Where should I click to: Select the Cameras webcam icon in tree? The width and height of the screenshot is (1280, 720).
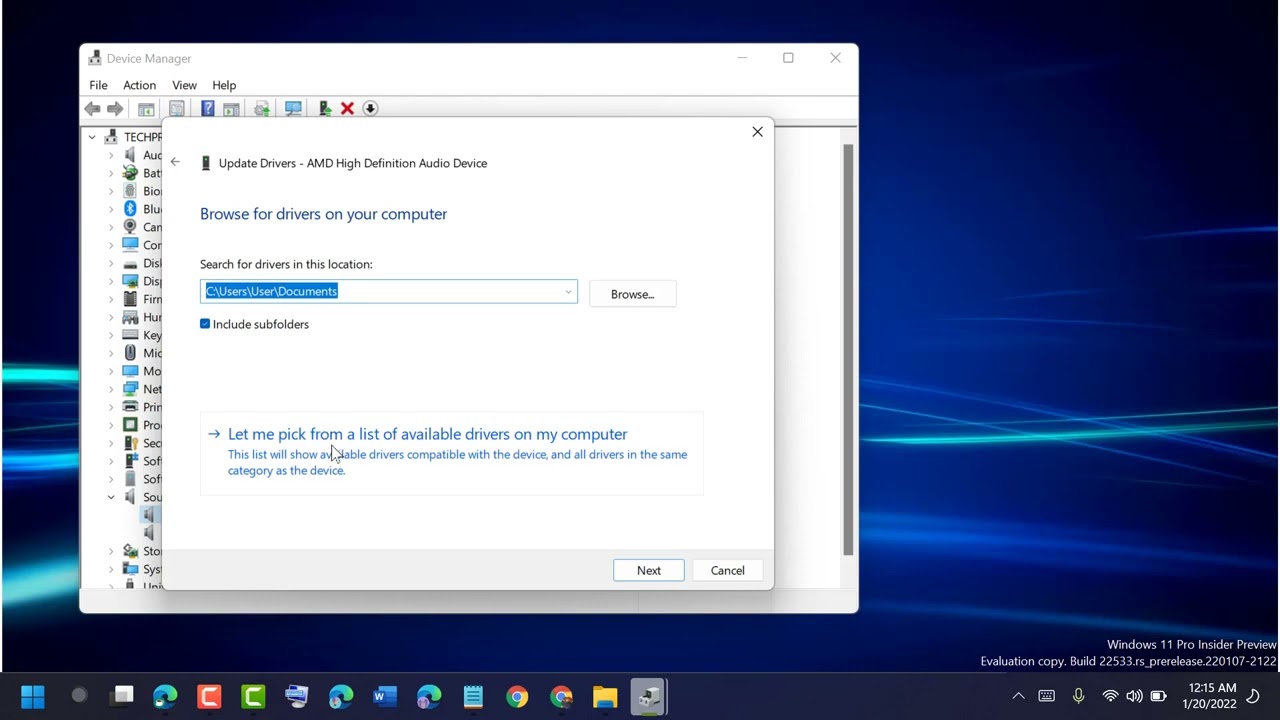click(x=130, y=227)
